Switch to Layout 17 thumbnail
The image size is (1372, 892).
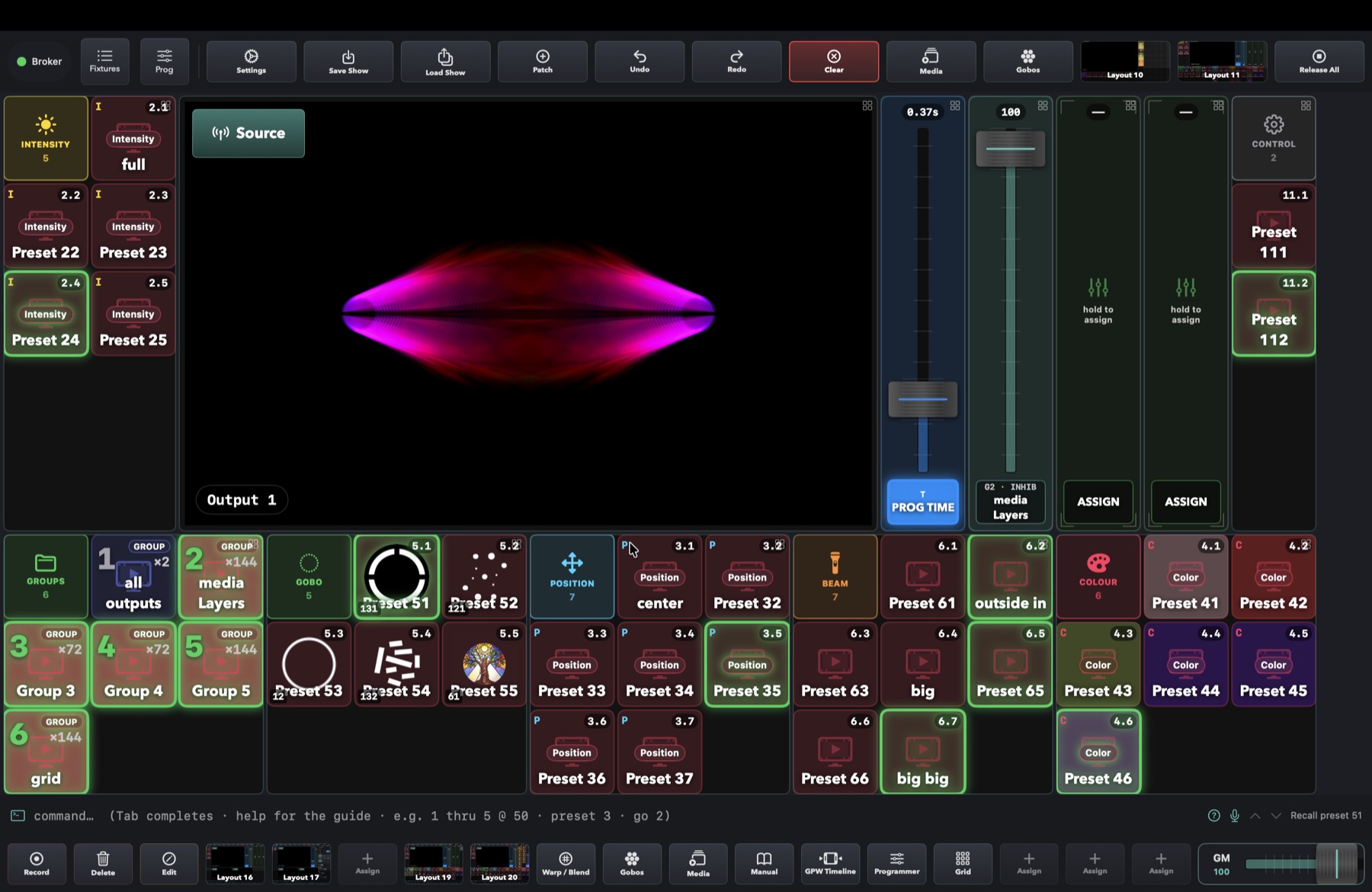301,863
